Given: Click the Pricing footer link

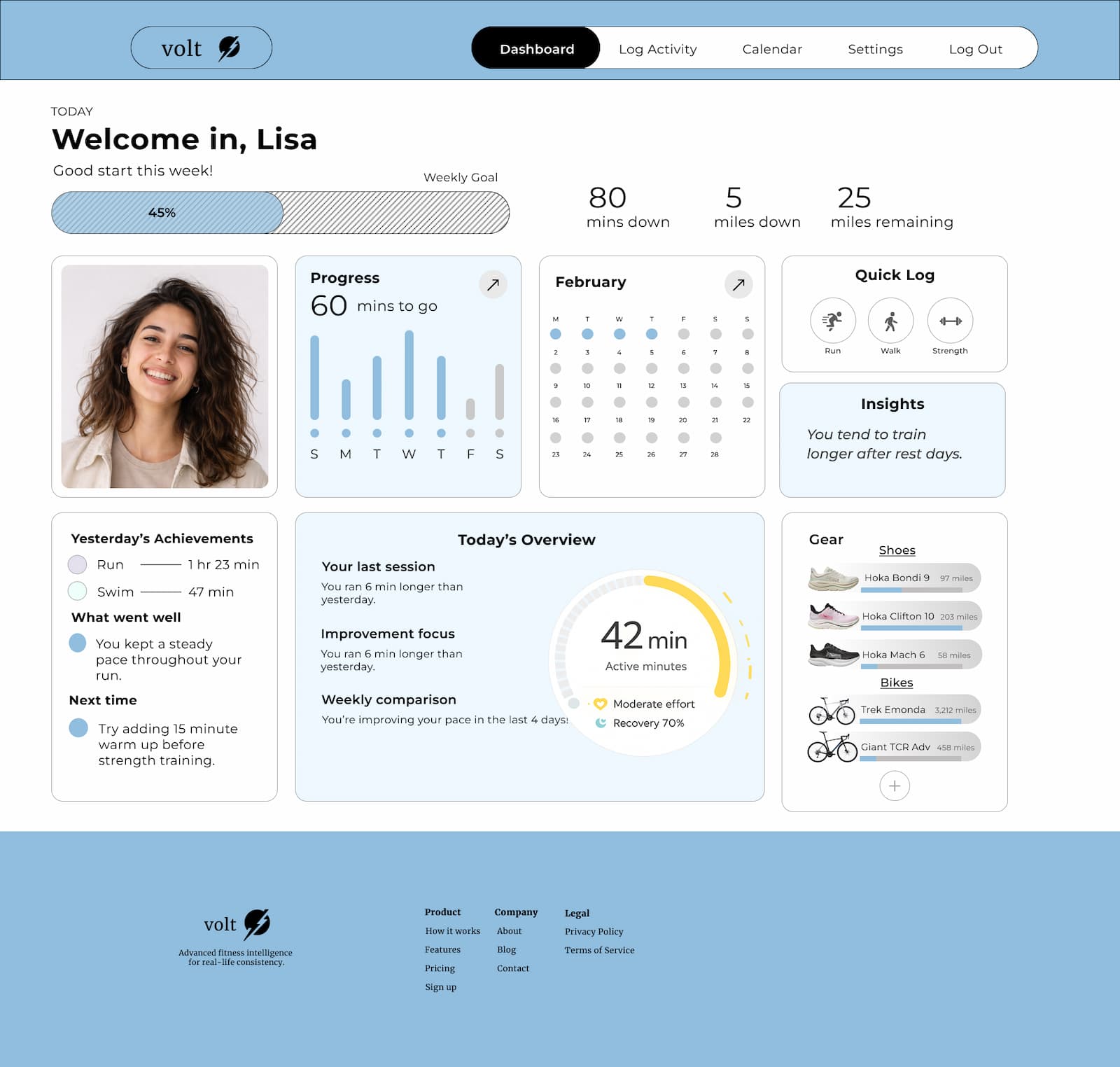Looking at the screenshot, I should pos(440,968).
